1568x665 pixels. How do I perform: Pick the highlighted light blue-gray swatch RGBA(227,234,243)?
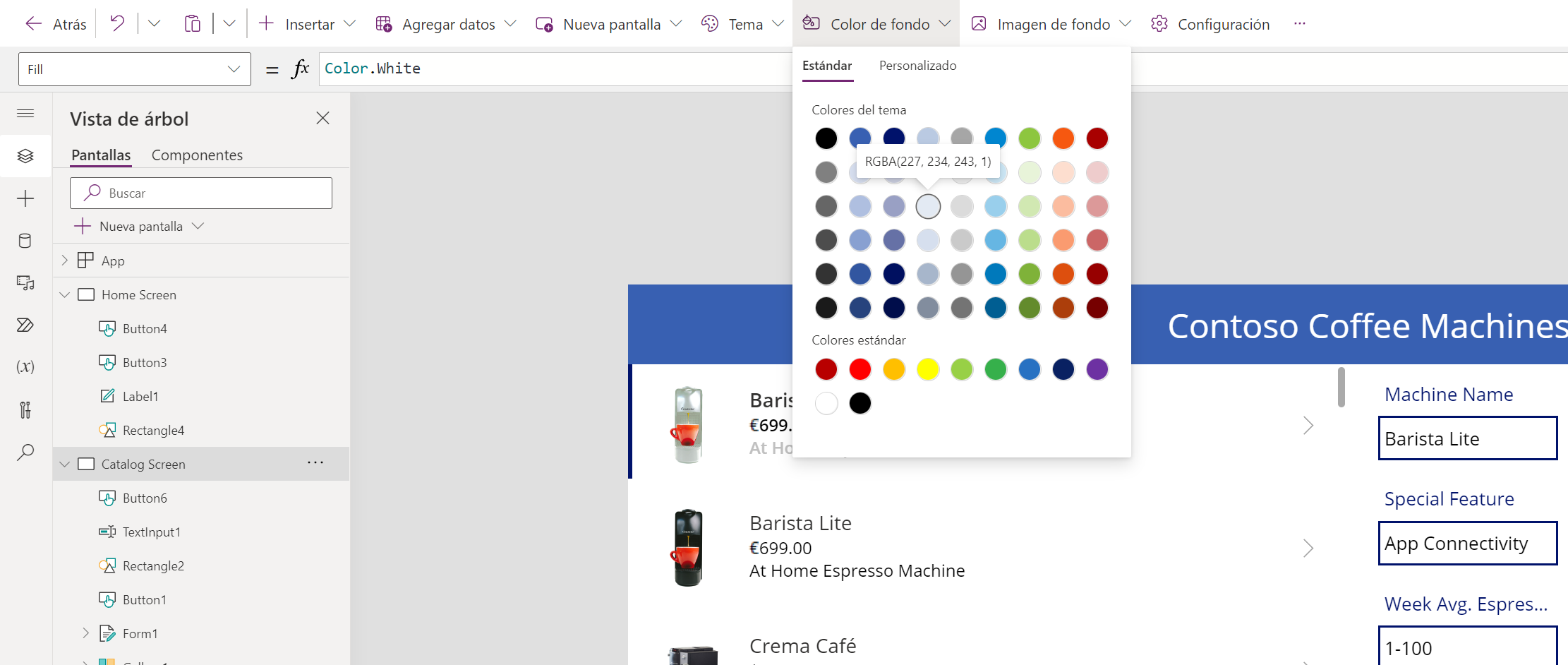(x=927, y=206)
